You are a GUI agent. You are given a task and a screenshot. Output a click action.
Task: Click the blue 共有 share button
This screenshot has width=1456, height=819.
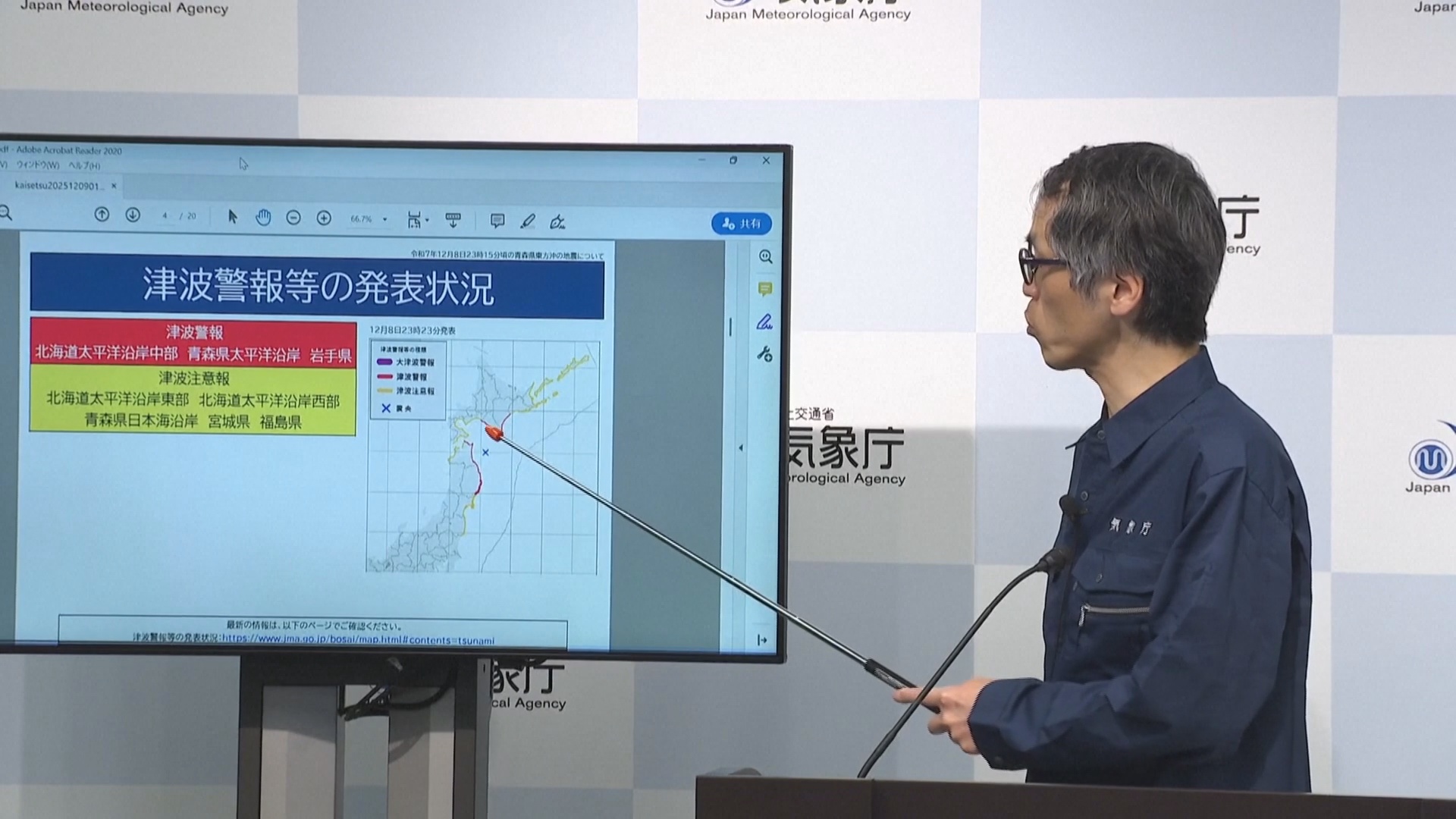(x=741, y=224)
